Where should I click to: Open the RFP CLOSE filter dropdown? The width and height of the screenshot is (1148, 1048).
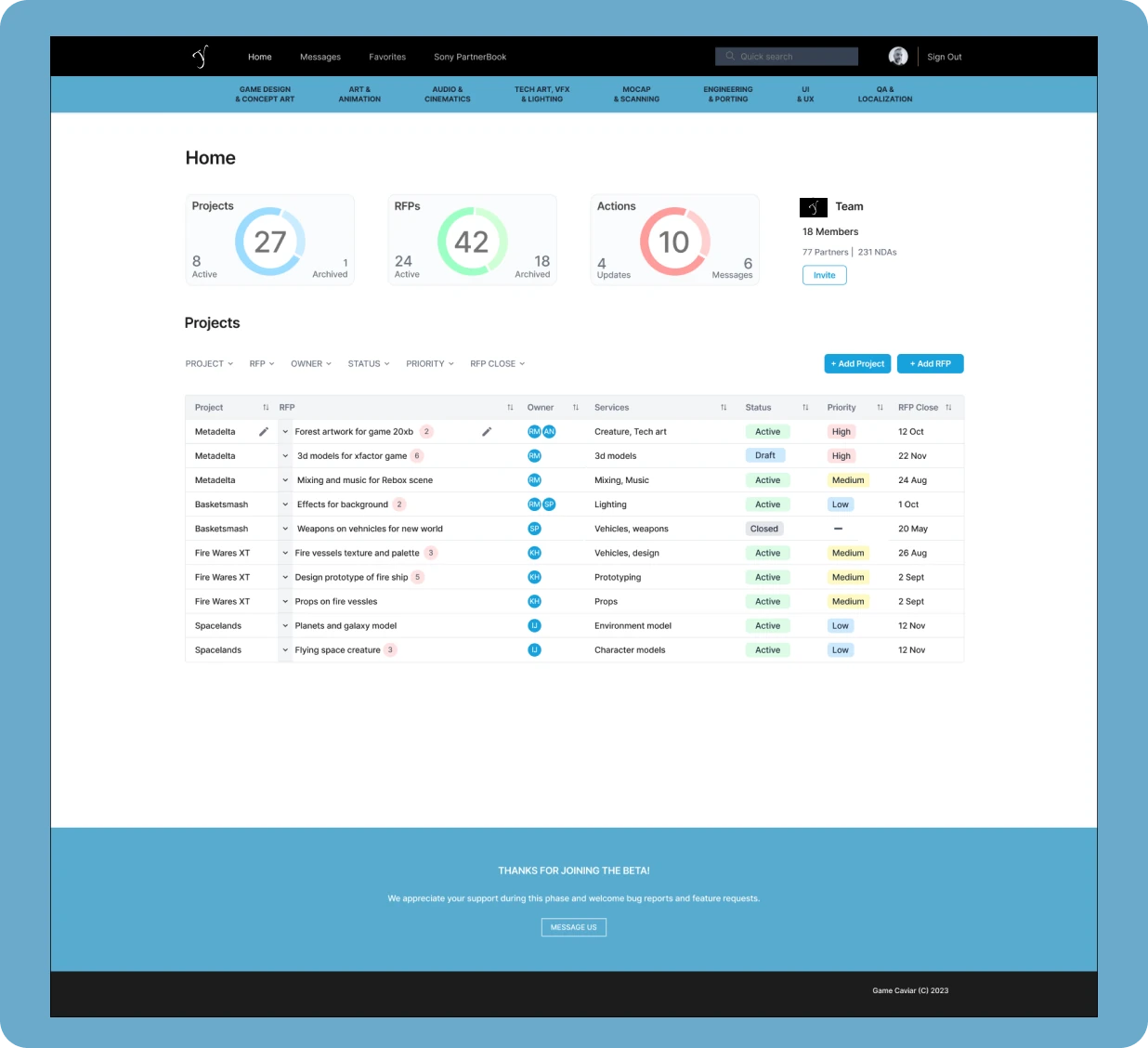pyautogui.click(x=498, y=364)
